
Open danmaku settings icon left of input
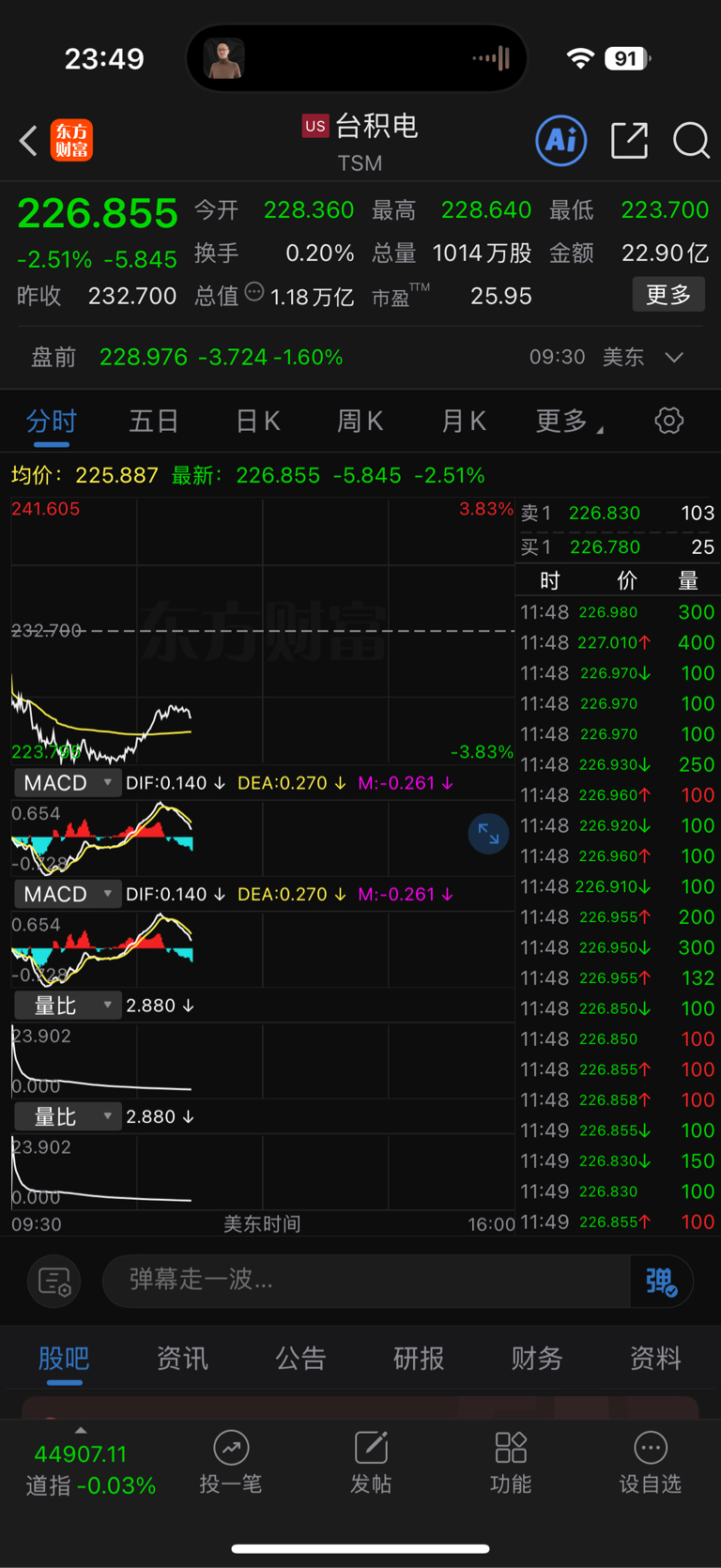coord(54,1281)
